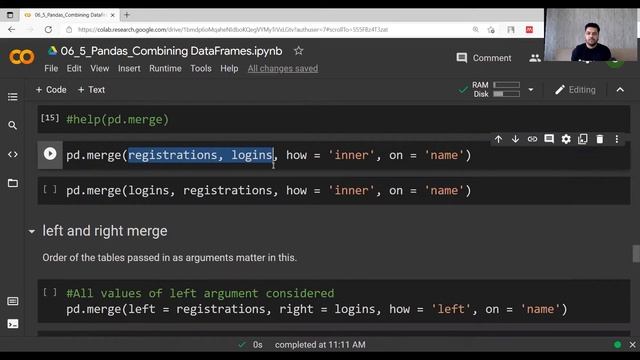Open more cell actions menu

(617, 139)
